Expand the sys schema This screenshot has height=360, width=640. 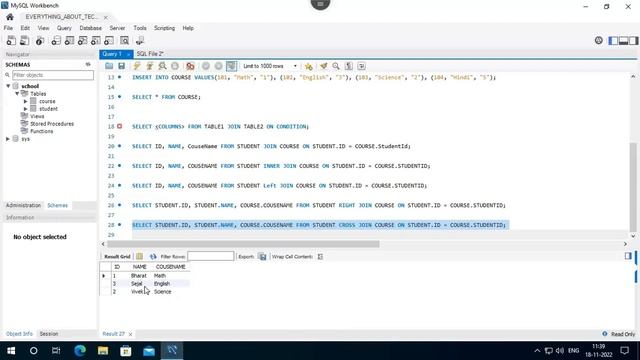(x=8, y=139)
